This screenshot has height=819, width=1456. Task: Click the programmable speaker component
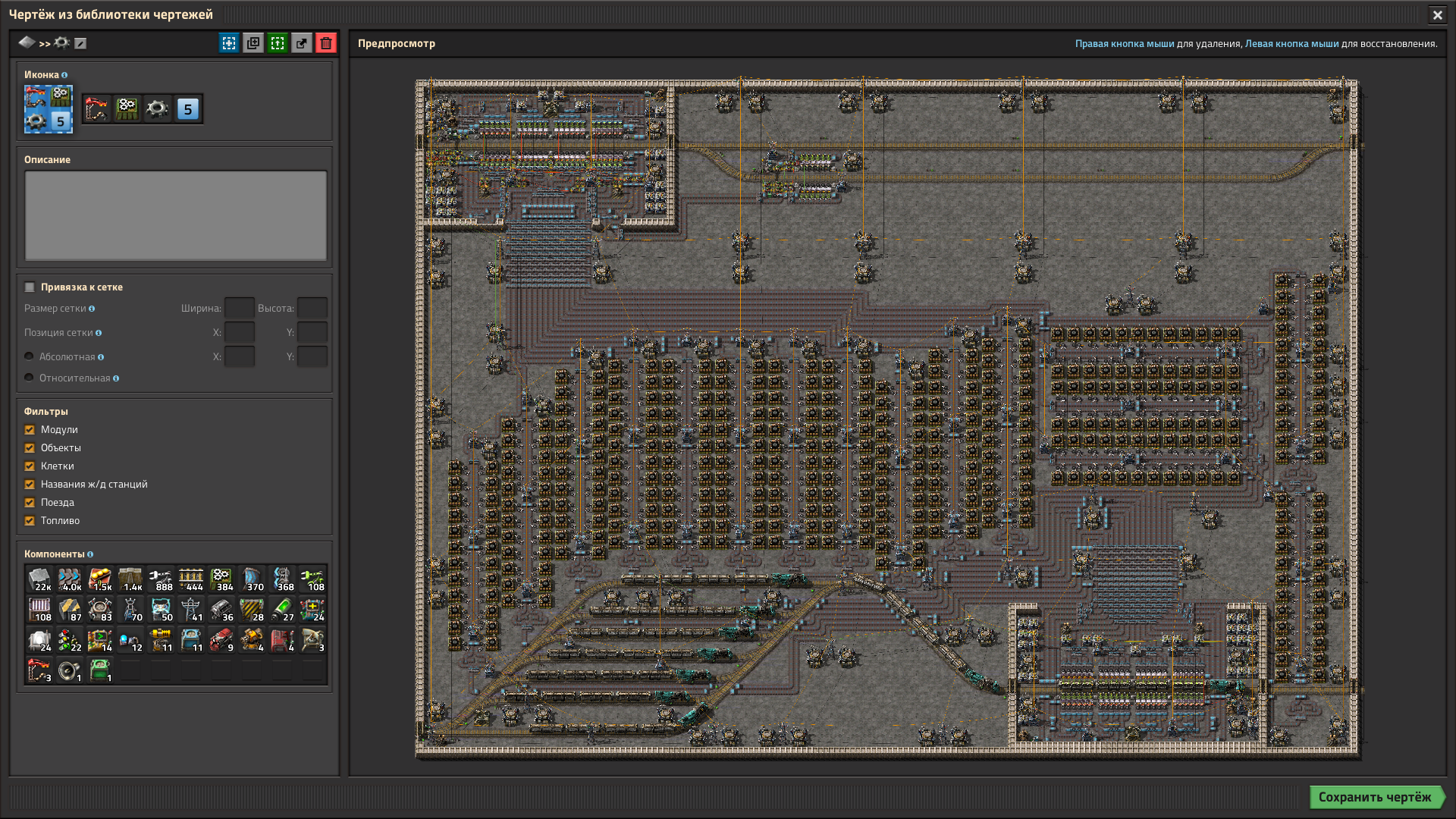click(x=70, y=670)
